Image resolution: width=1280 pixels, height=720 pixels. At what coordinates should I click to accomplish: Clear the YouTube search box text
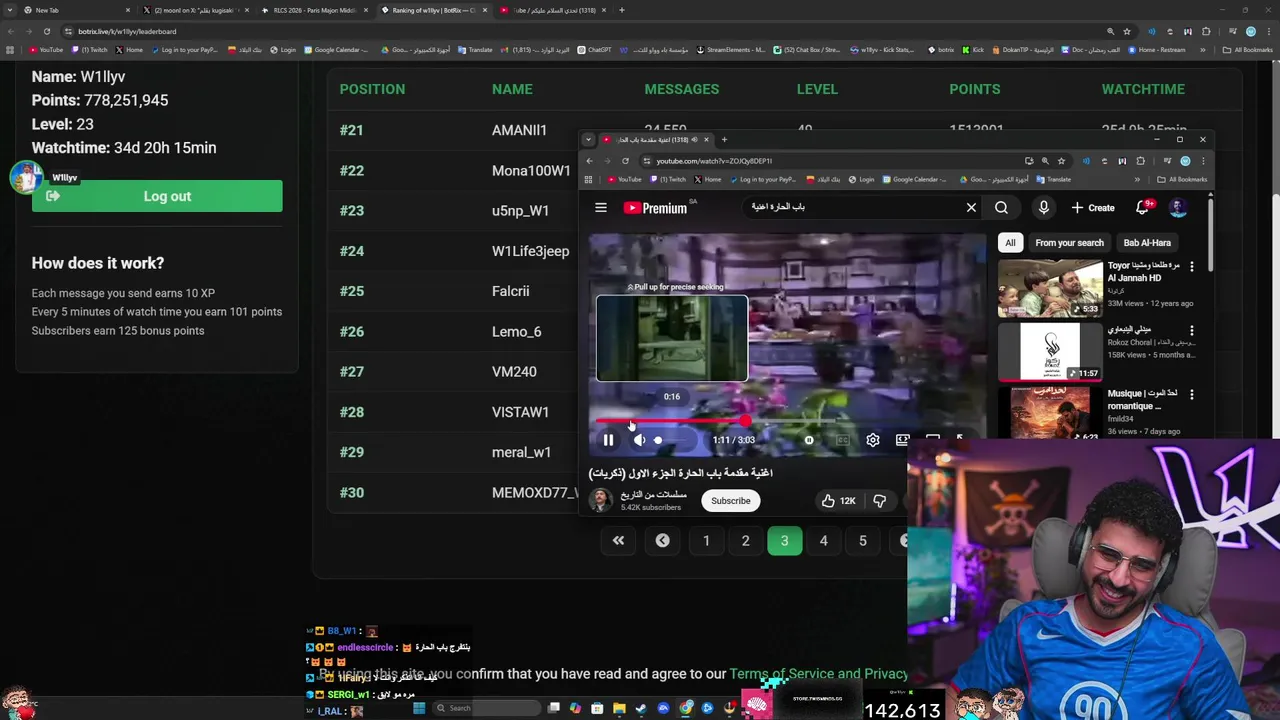point(971,208)
